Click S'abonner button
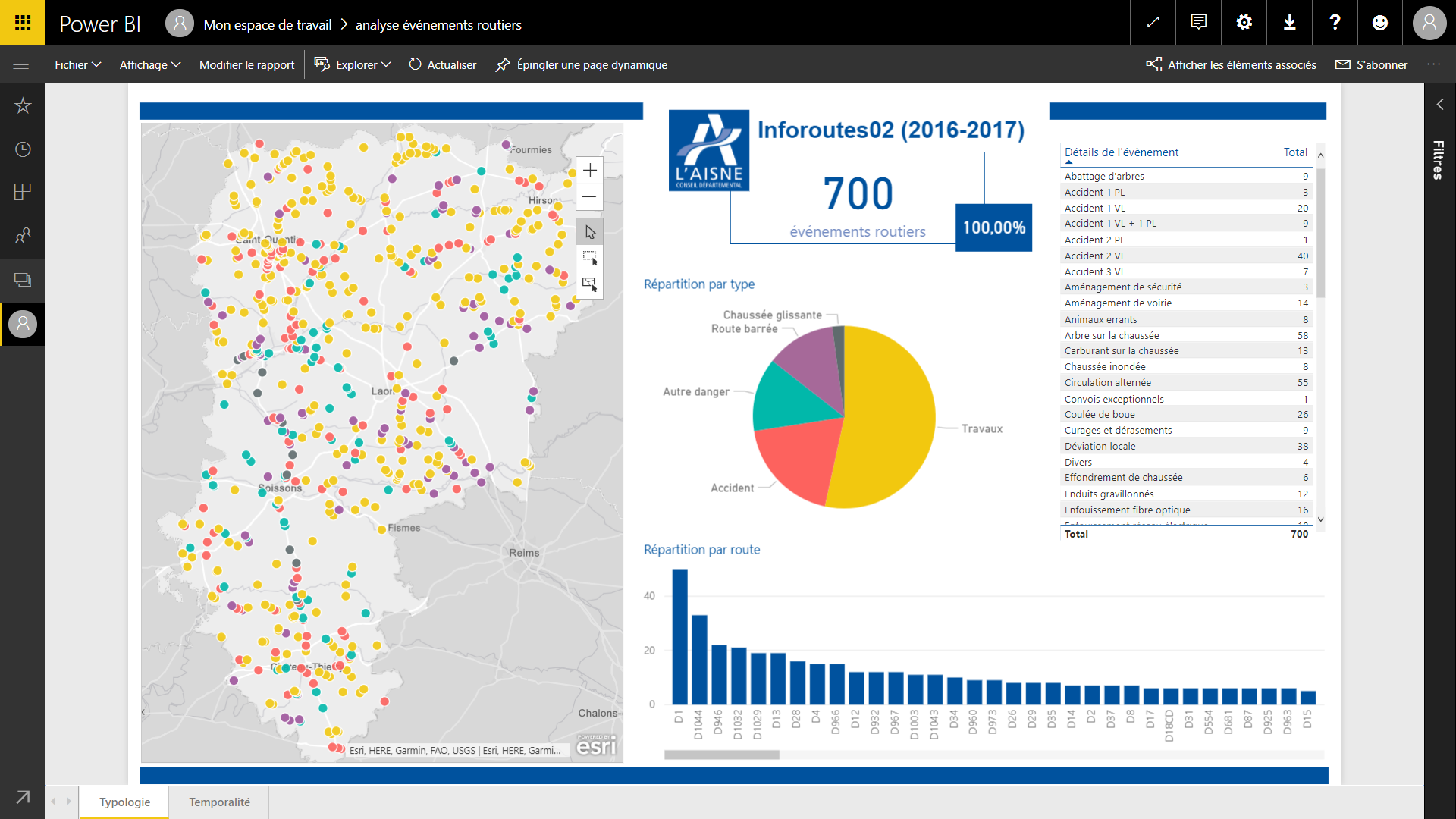Screen dimensions: 1456x819 pyautogui.click(x=1371, y=65)
